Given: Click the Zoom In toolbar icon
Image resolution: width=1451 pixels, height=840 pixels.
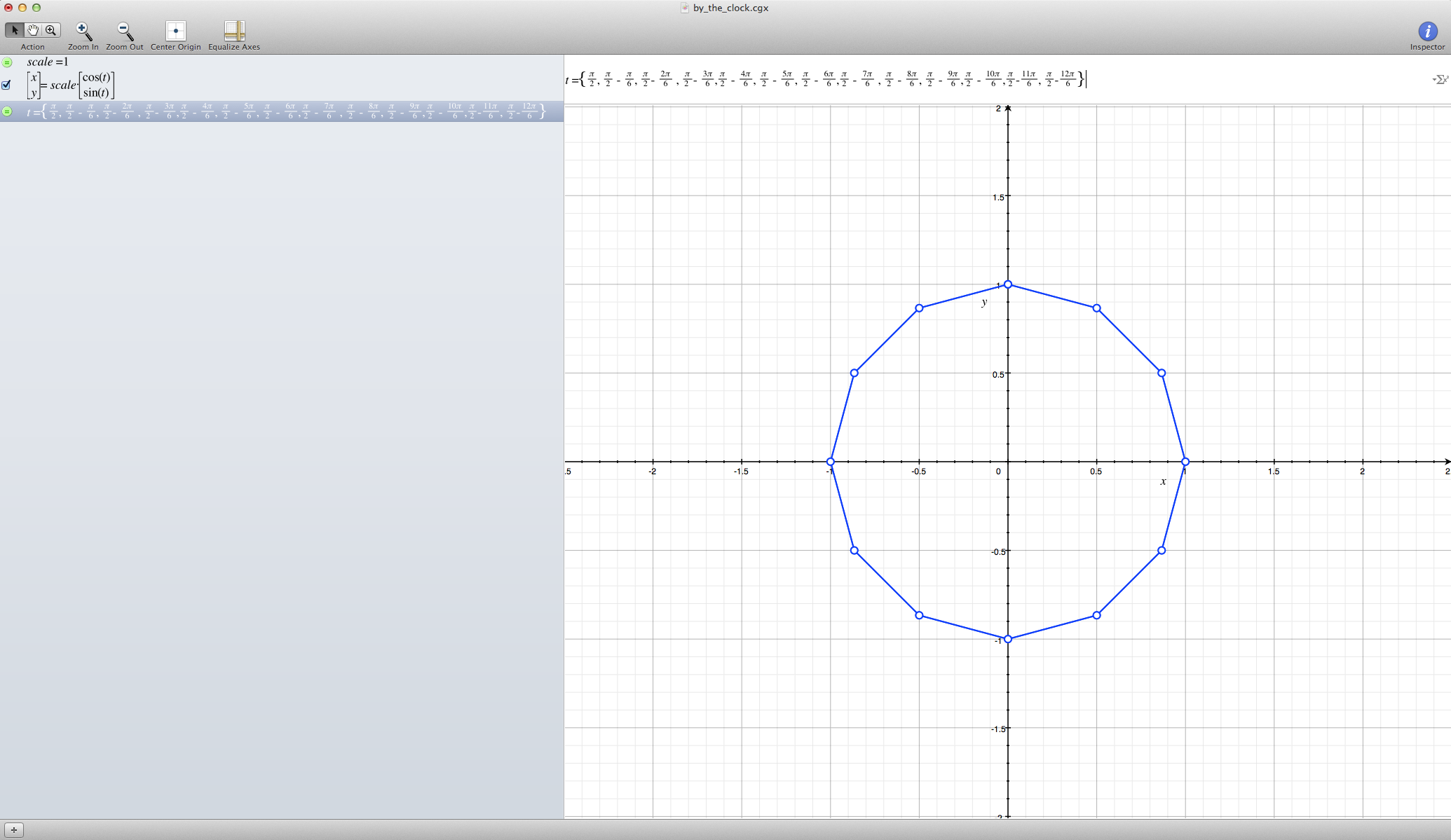Looking at the screenshot, I should tap(82, 30).
